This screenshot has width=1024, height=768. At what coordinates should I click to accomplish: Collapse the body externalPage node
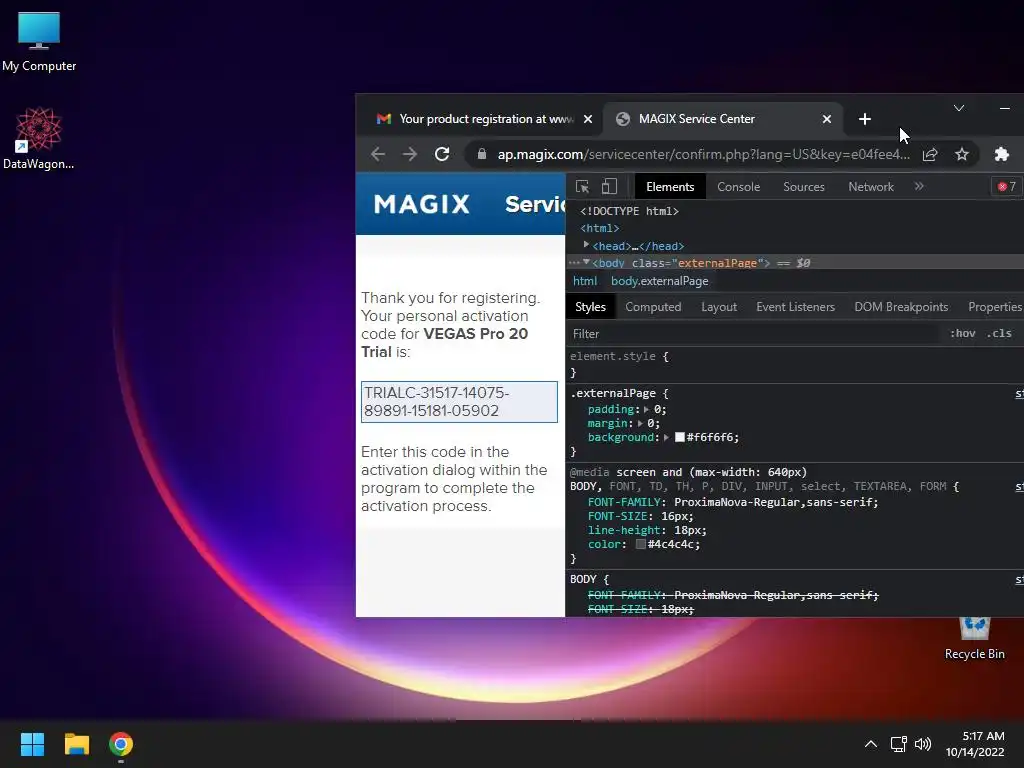coord(586,262)
